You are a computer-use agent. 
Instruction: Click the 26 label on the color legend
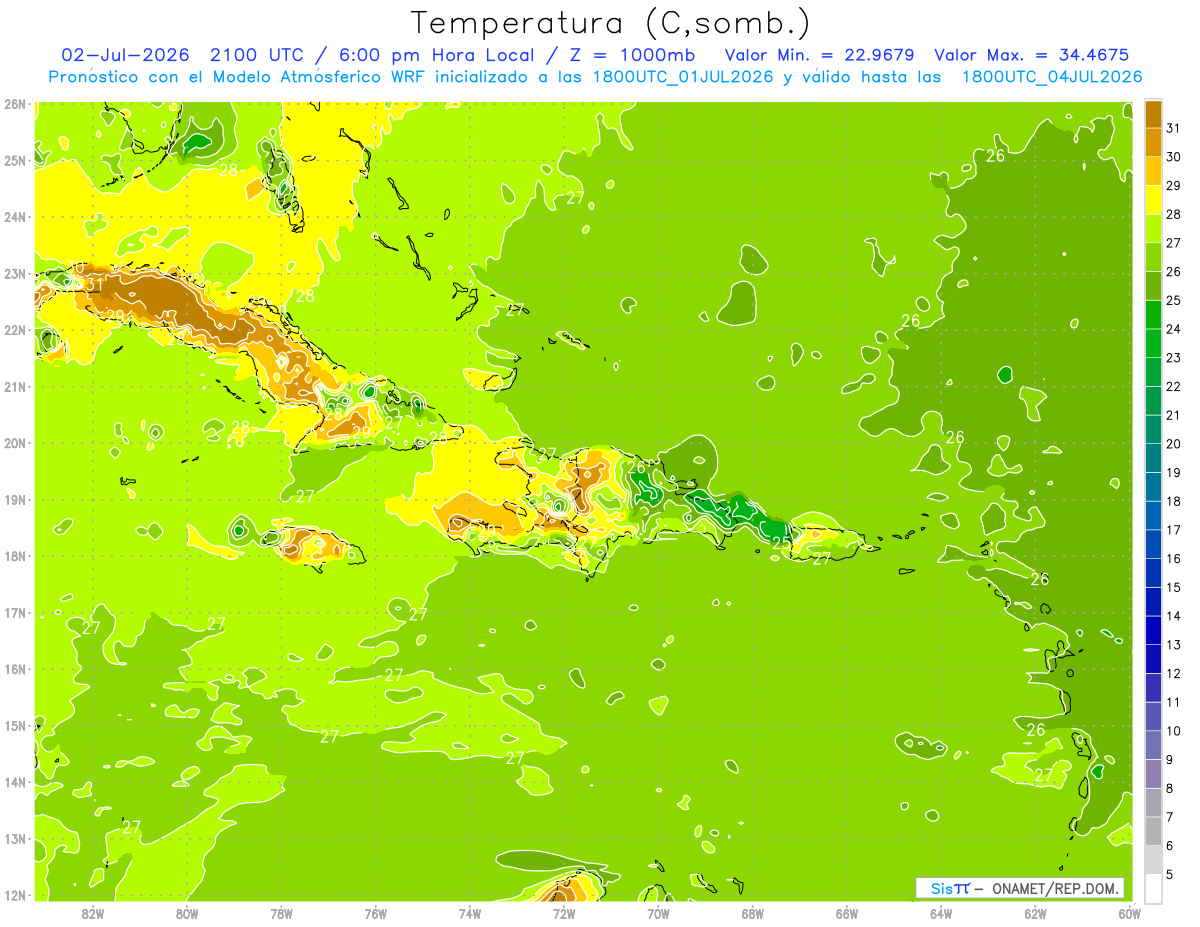1173,272
